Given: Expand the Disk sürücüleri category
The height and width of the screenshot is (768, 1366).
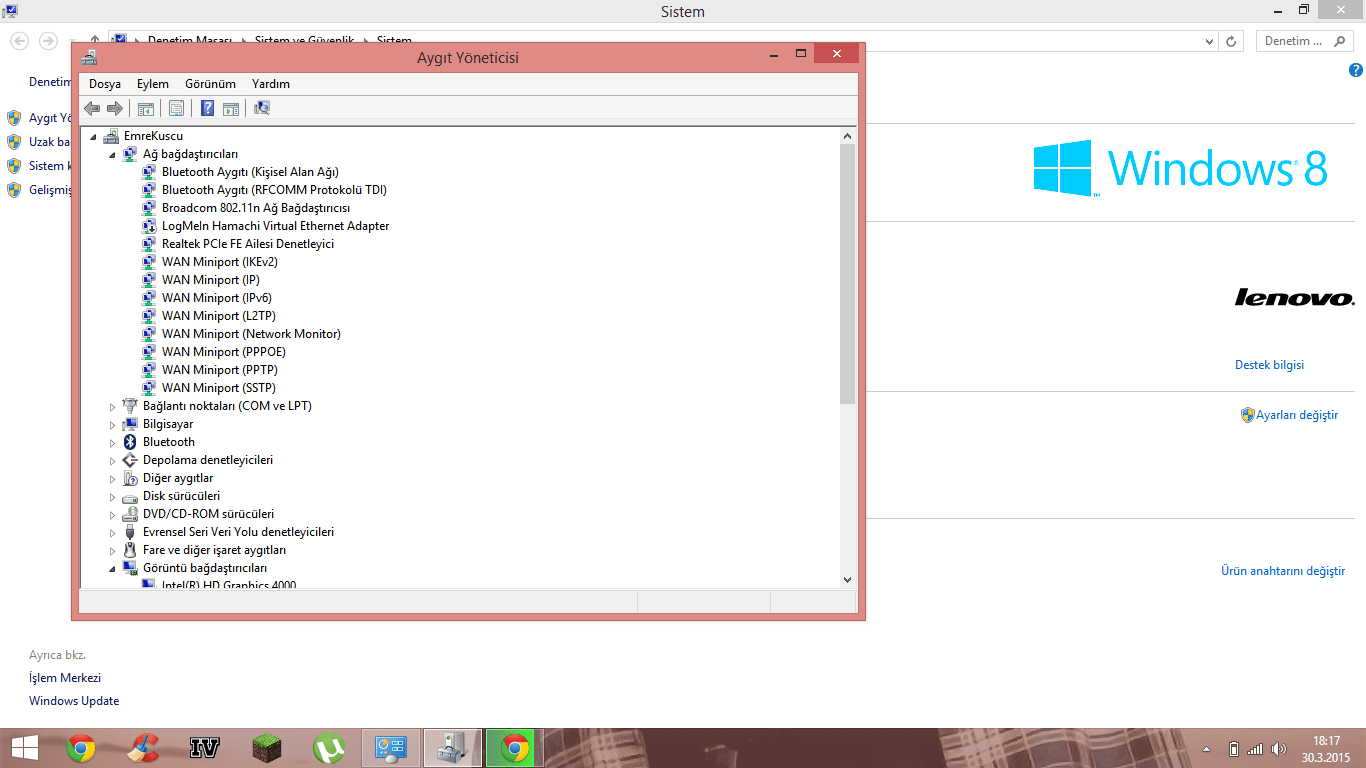Looking at the screenshot, I should point(112,496).
